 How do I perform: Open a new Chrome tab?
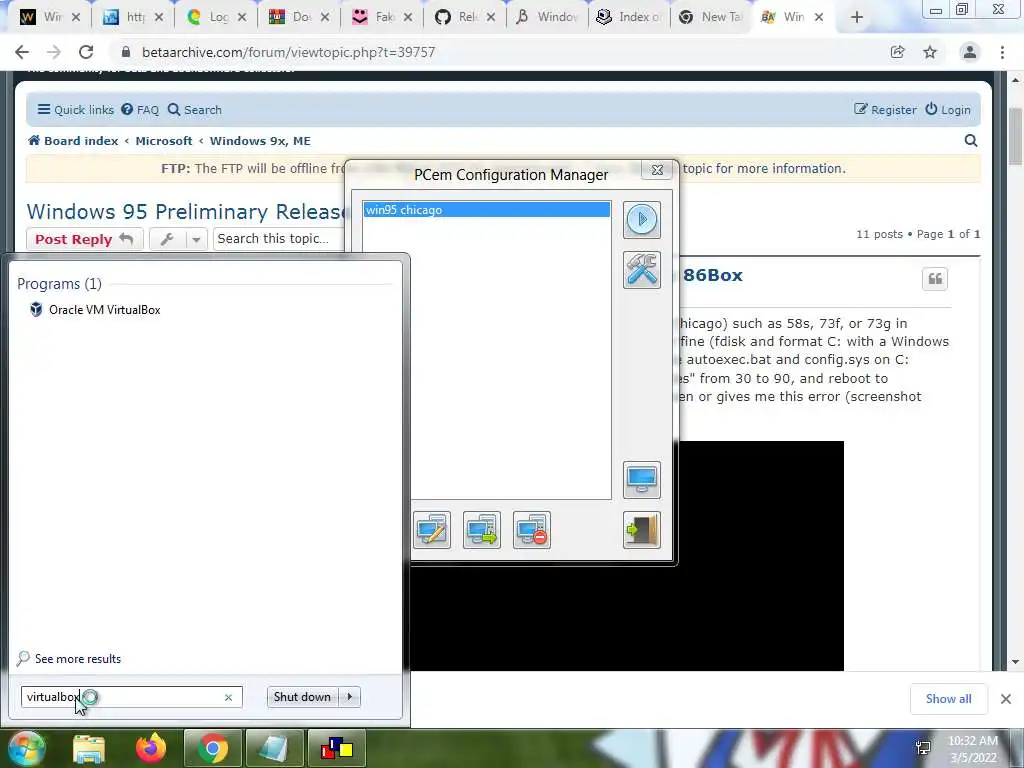click(x=857, y=18)
